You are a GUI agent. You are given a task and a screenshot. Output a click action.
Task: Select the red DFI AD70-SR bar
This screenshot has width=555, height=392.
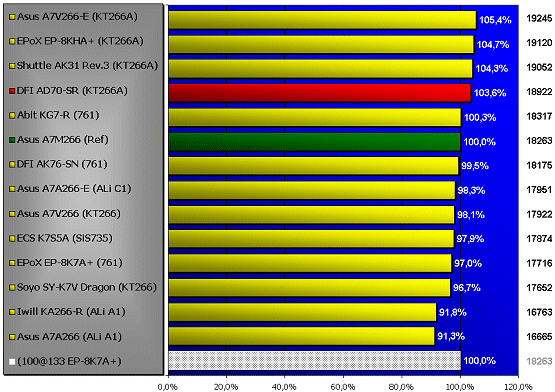[x=320, y=93]
